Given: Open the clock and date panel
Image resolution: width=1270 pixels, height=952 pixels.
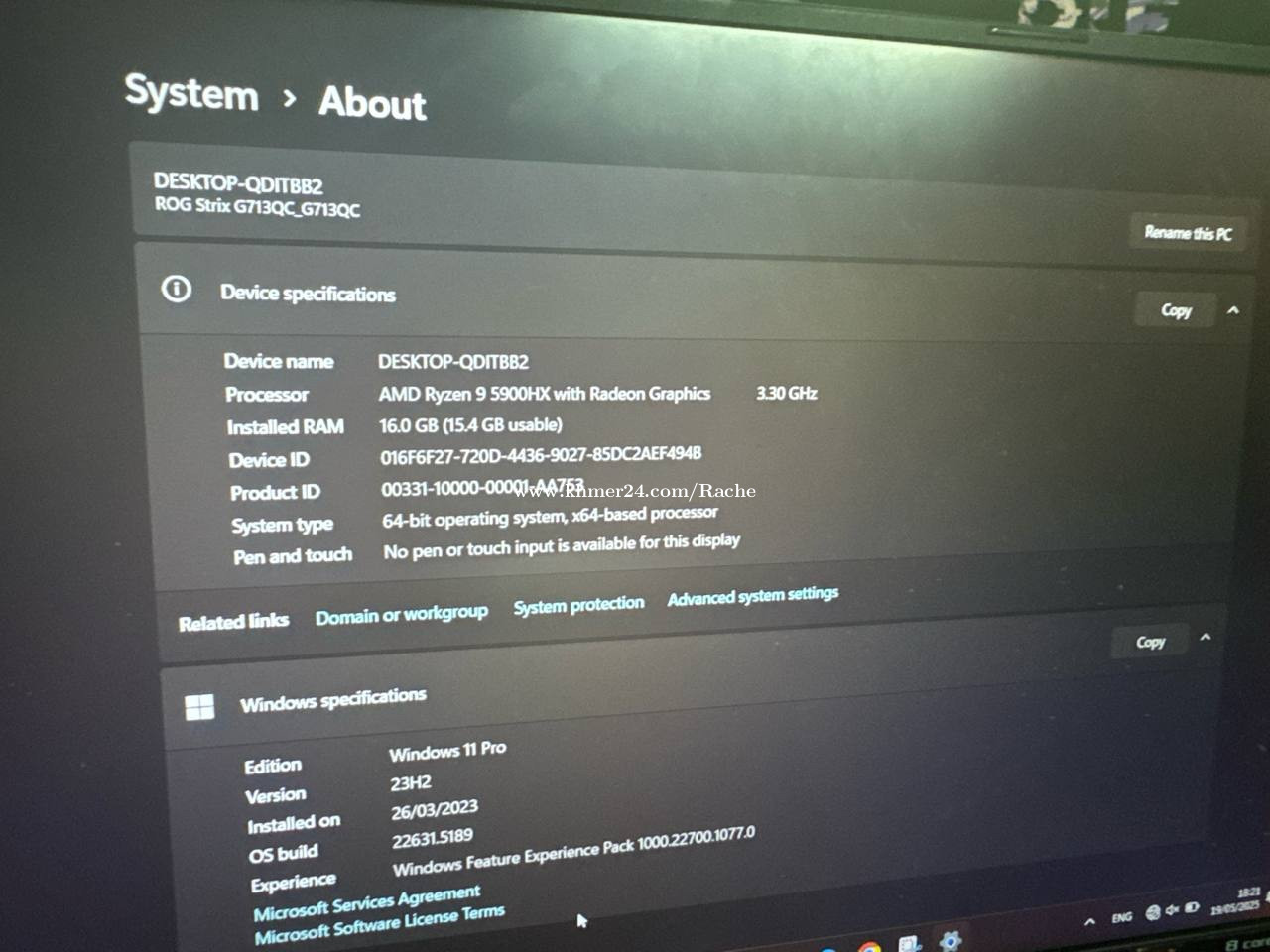Looking at the screenshot, I should click(x=1236, y=899).
